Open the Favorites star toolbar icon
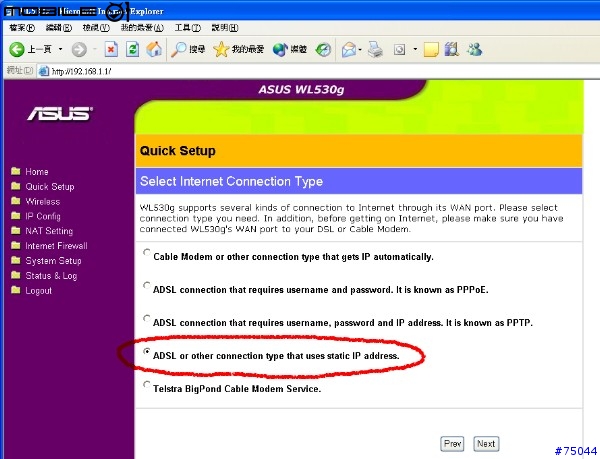This screenshot has width=600, height=459. point(221,49)
